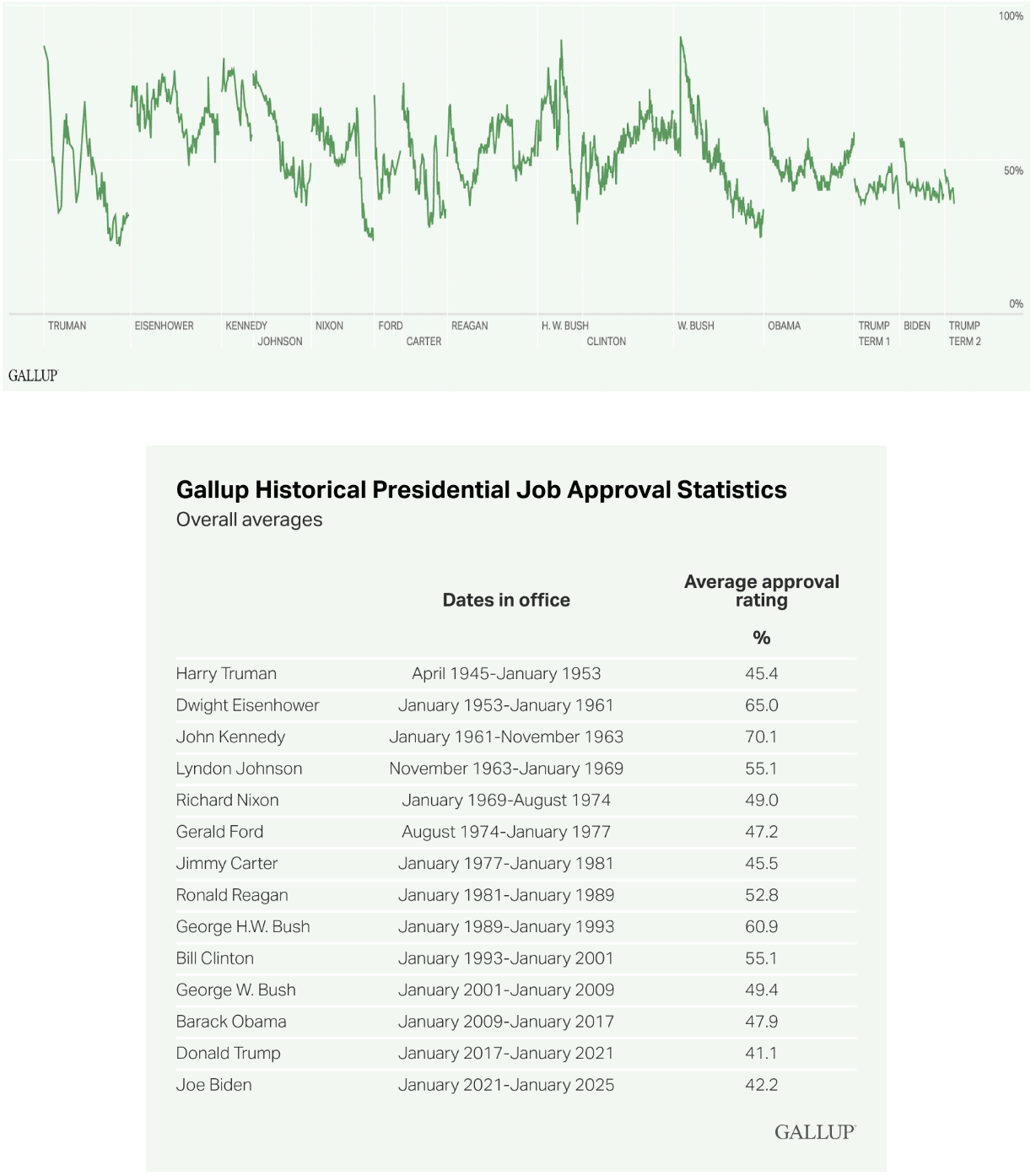Click the Dates in office column header
The width and height of the screenshot is (1036, 1176).
tap(506, 600)
